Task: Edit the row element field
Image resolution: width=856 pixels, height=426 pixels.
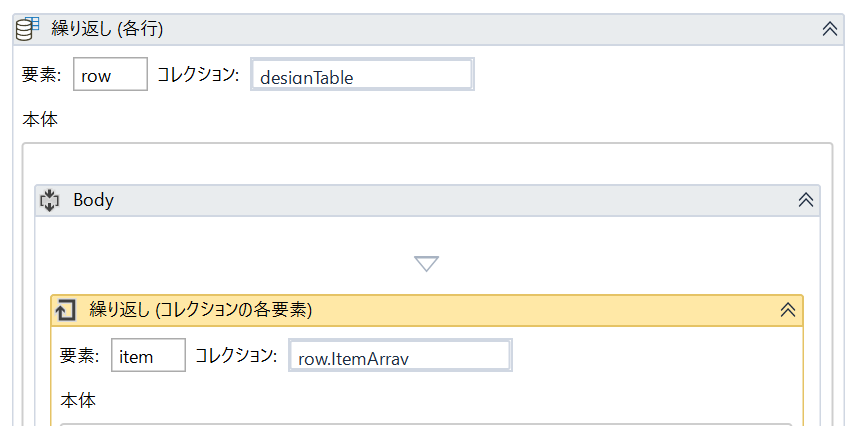Action: 110,75
